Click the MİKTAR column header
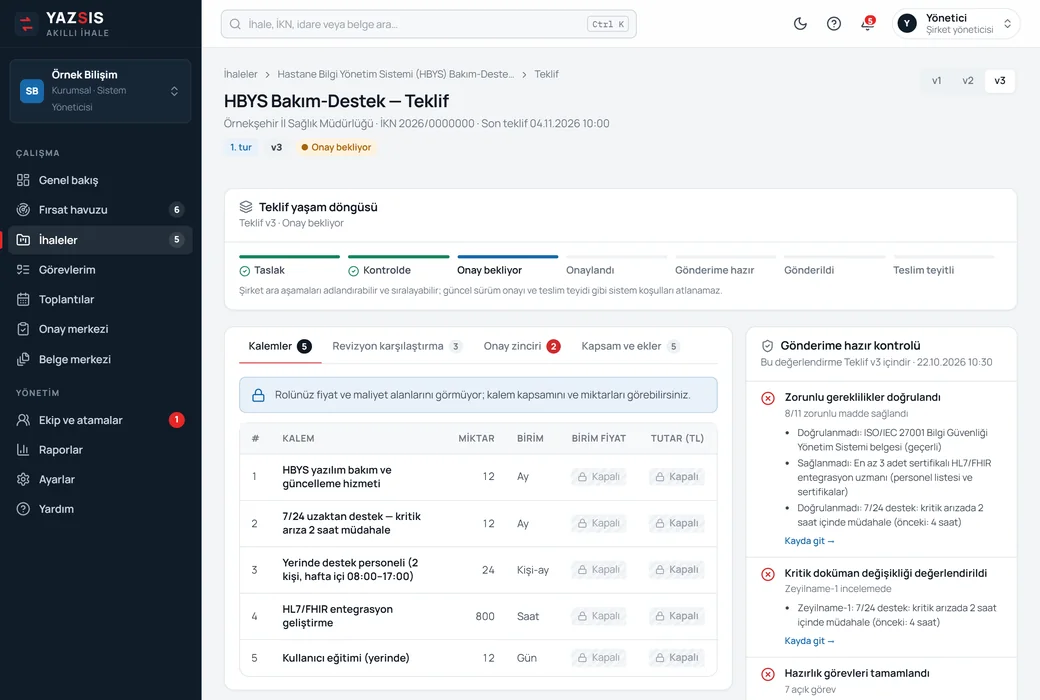1040x700 pixels. 476,439
